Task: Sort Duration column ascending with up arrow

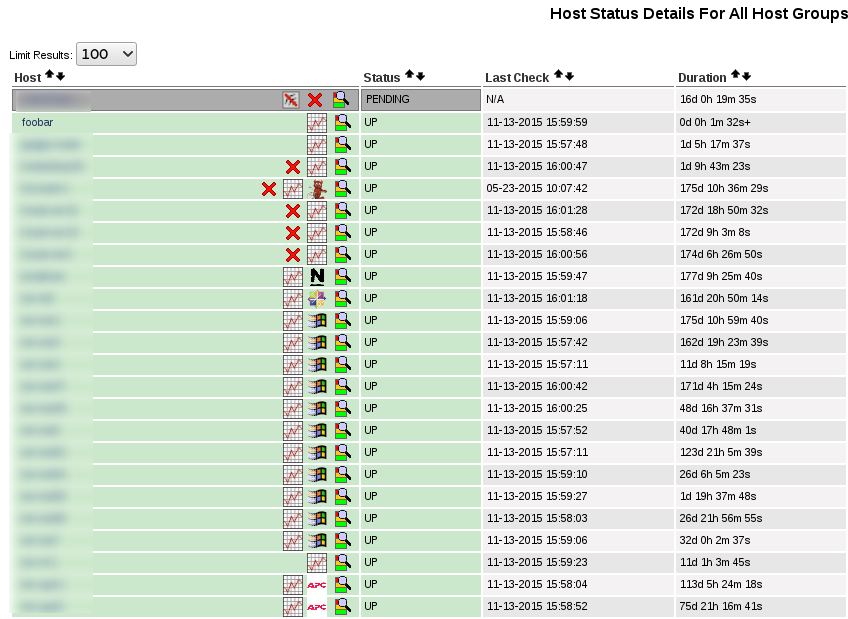Action: (x=735, y=76)
